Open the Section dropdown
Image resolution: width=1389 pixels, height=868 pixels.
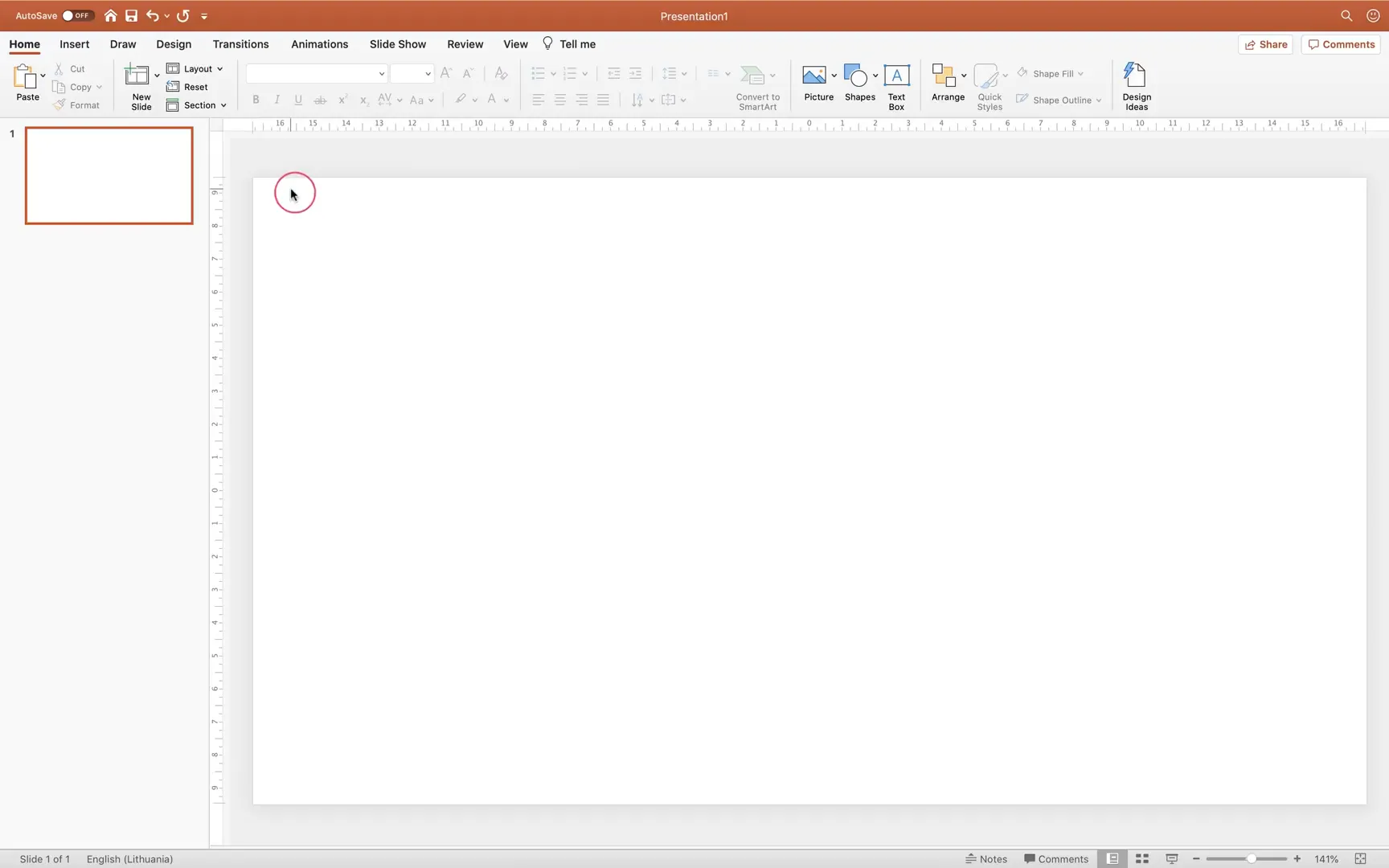click(x=196, y=105)
